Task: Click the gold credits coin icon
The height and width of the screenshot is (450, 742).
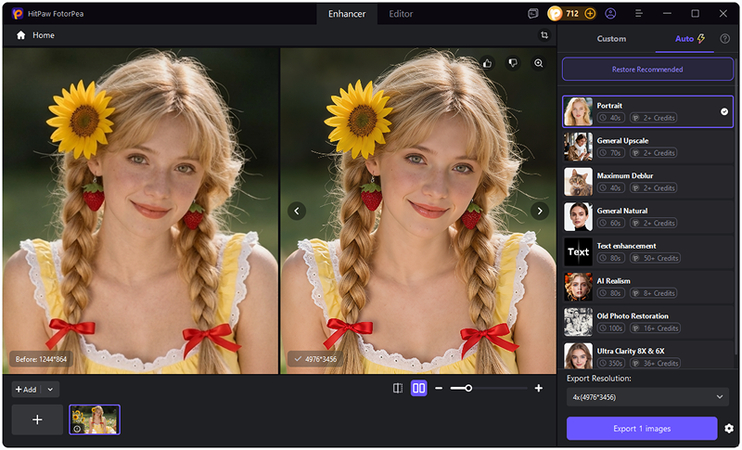Action: 555,14
